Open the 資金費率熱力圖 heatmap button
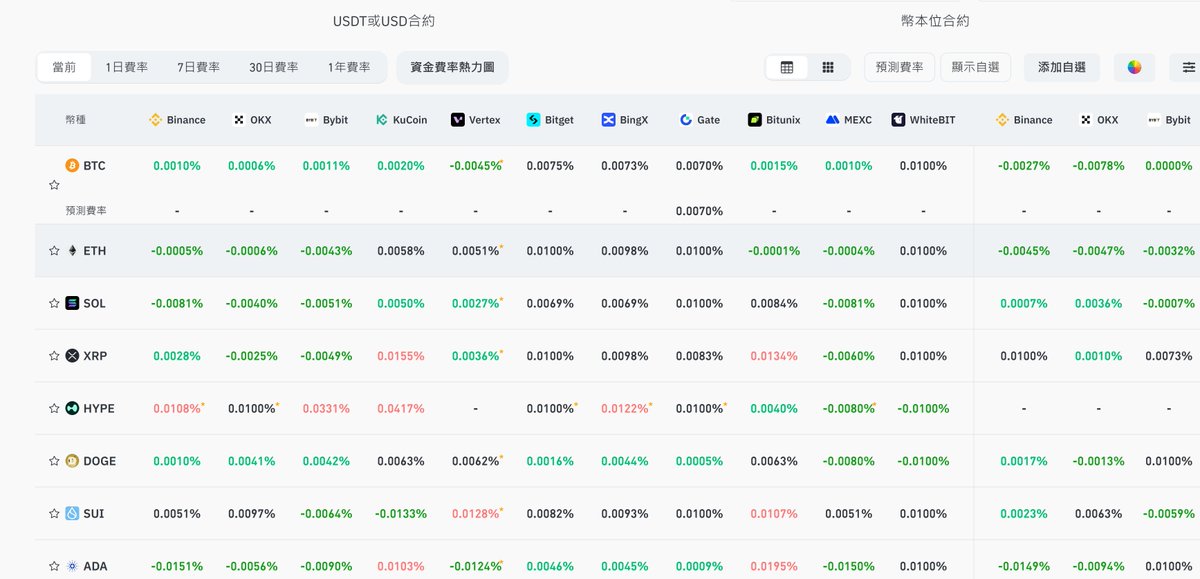 (x=453, y=67)
